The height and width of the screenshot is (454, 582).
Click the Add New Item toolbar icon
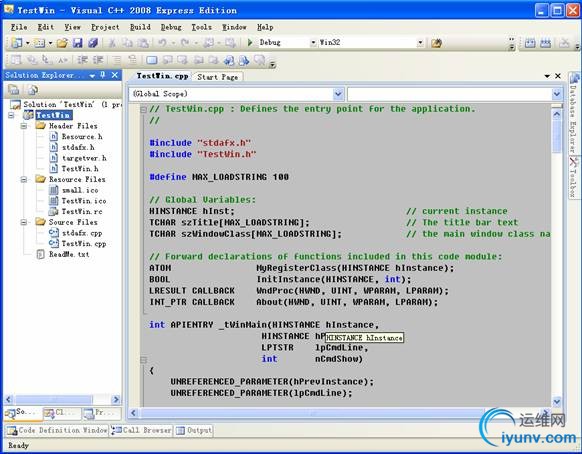coord(39,43)
